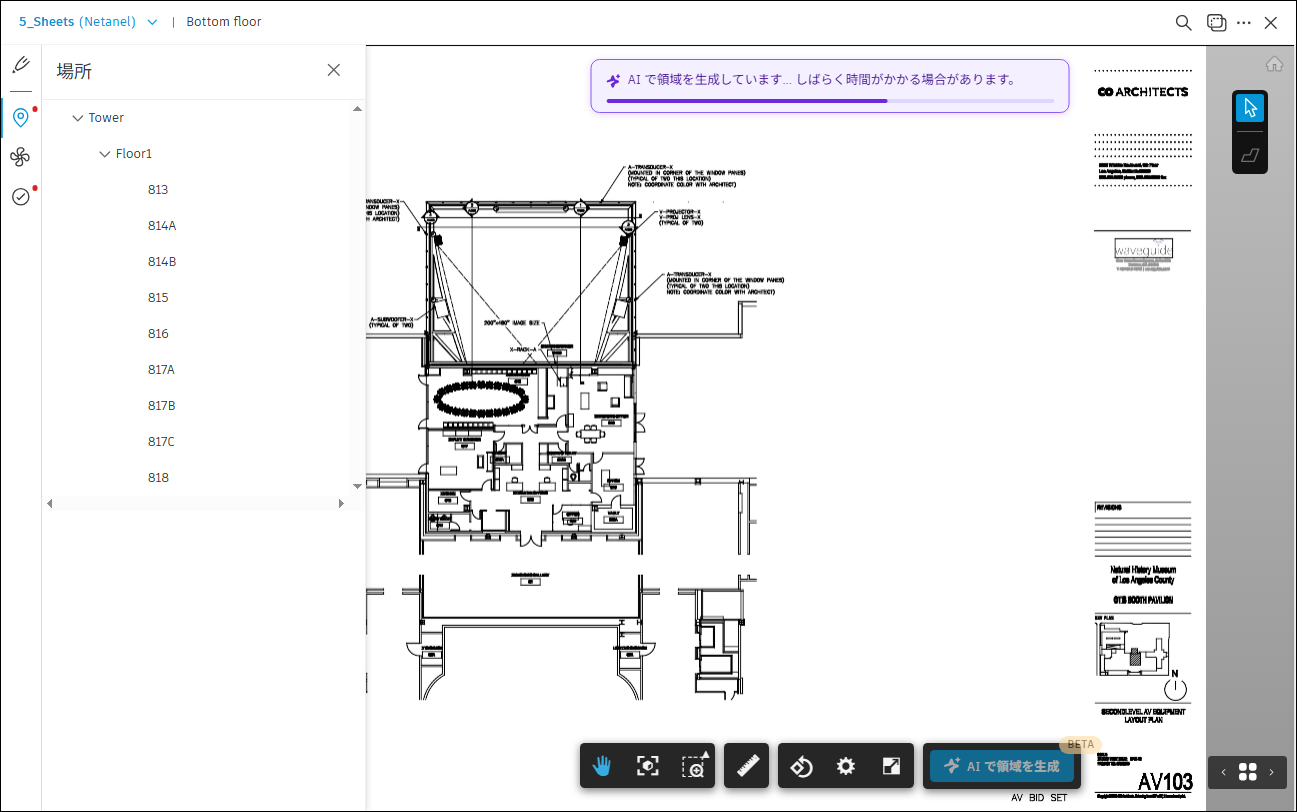Image resolution: width=1297 pixels, height=812 pixels.
Task: Click the BETA badge
Action: click(1080, 744)
